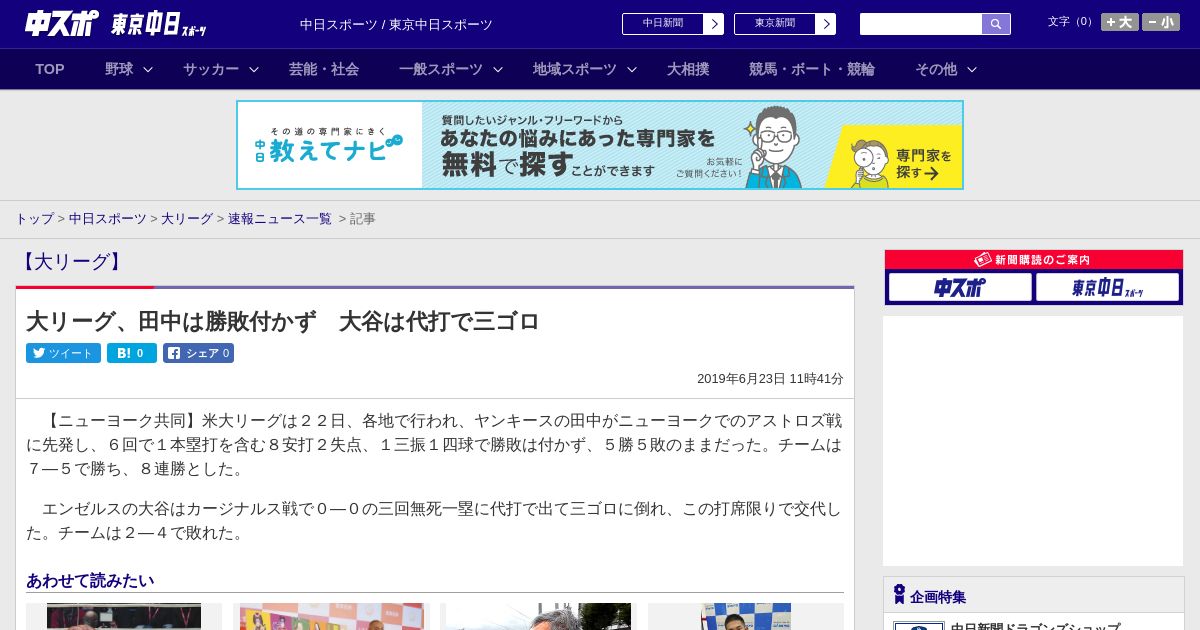Viewport: 1200px width, 630px height.
Task: Expand the 一般スポーツ dropdown chevron
Action: pyautogui.click(x=498, y=69)
